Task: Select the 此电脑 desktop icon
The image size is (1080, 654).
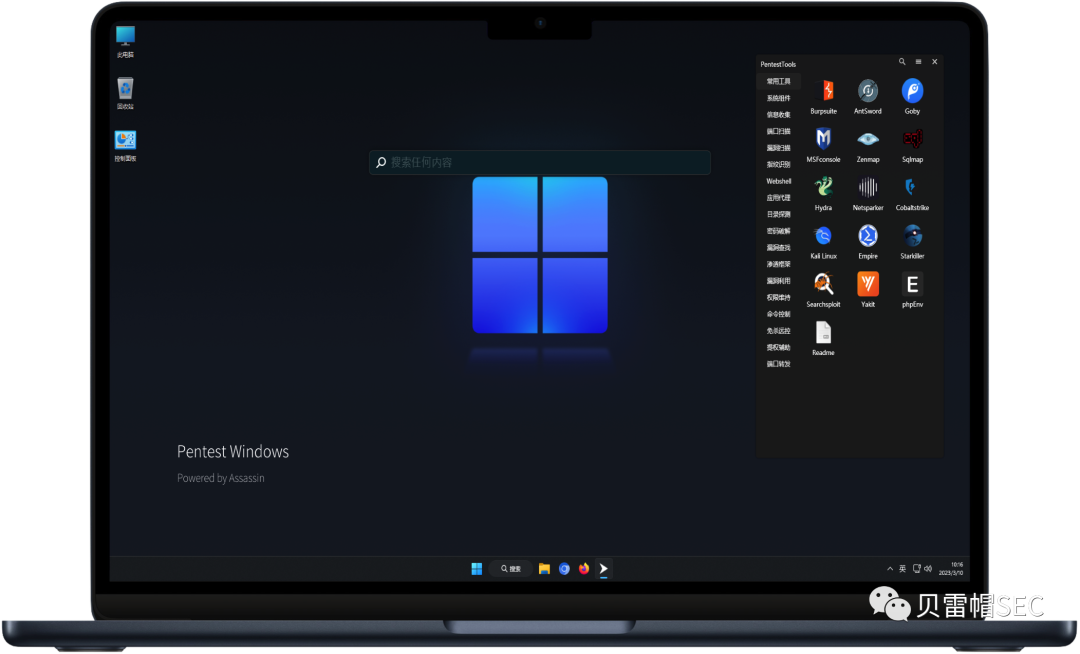Action: (x=125, y=41)
